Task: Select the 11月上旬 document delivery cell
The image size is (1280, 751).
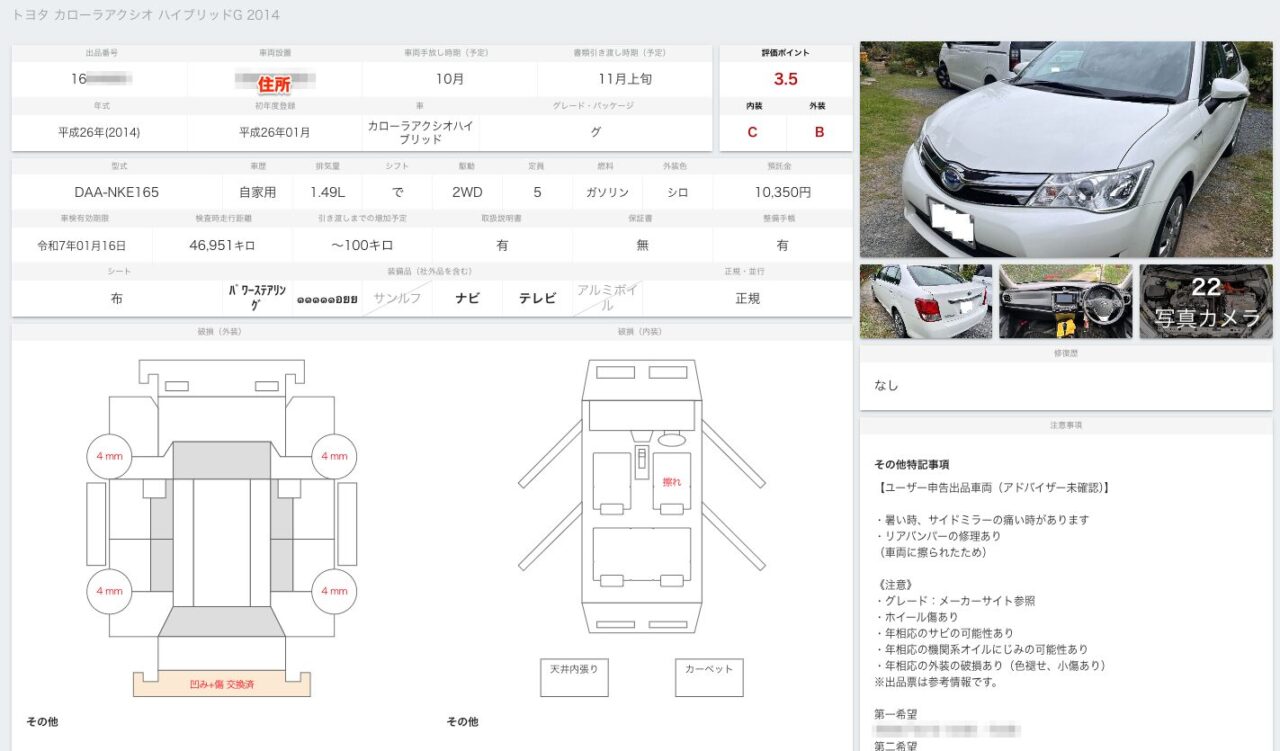Action: [625, 79]
